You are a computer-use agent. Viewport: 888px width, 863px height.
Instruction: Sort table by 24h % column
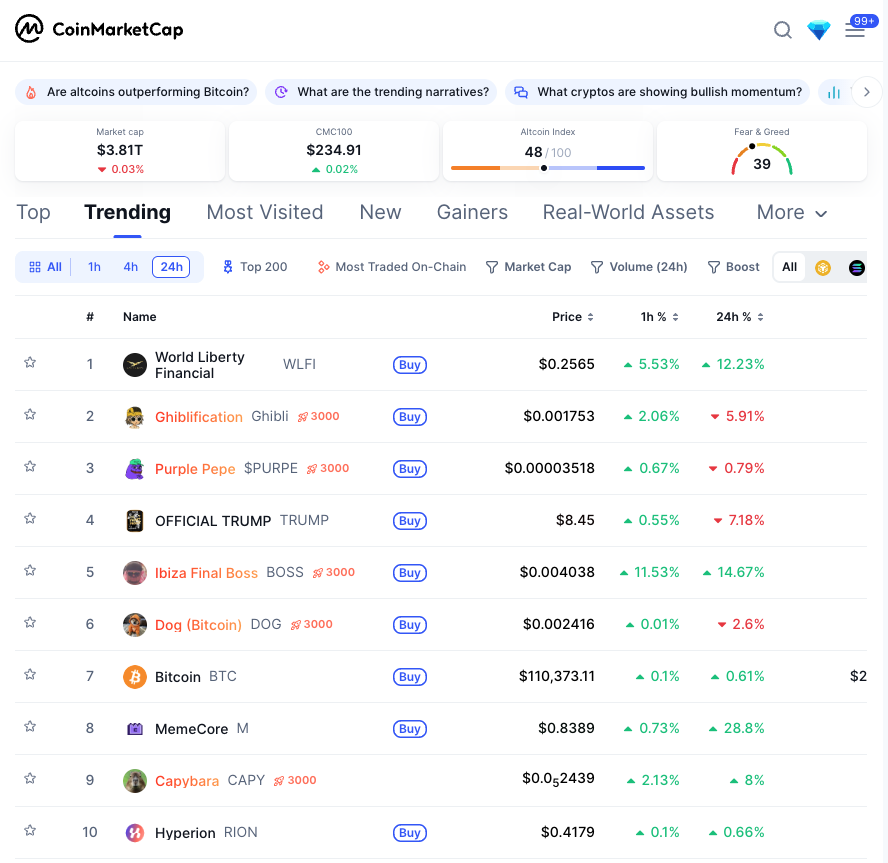740,317
